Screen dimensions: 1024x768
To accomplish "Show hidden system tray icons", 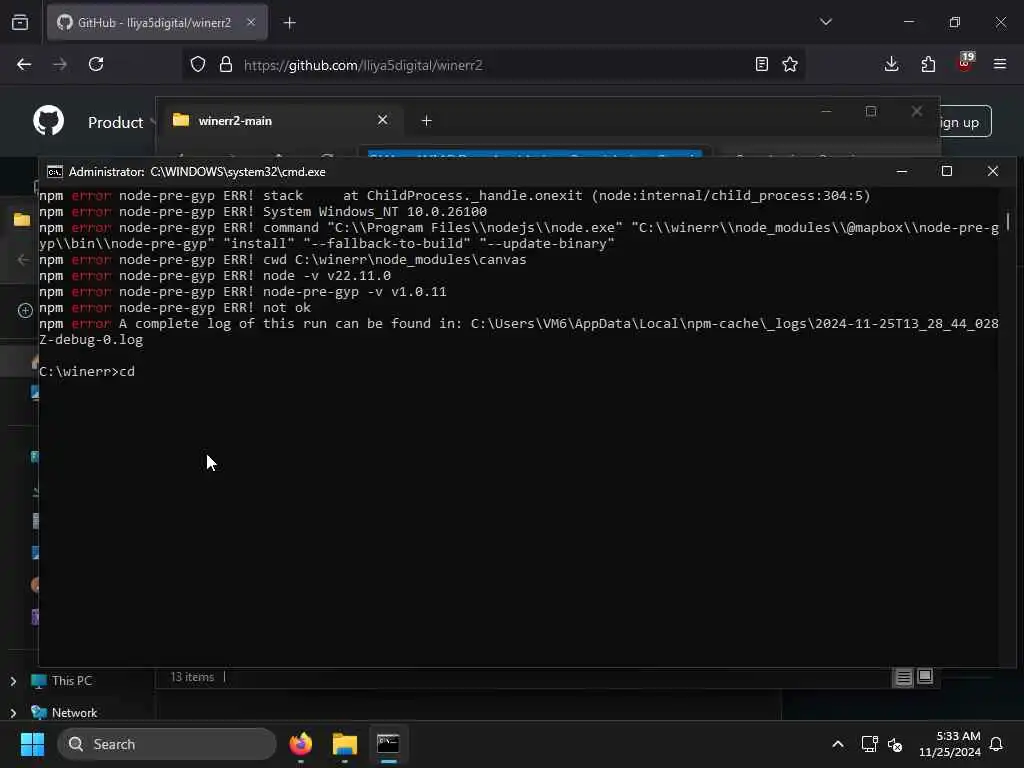I will click(838, 744).
